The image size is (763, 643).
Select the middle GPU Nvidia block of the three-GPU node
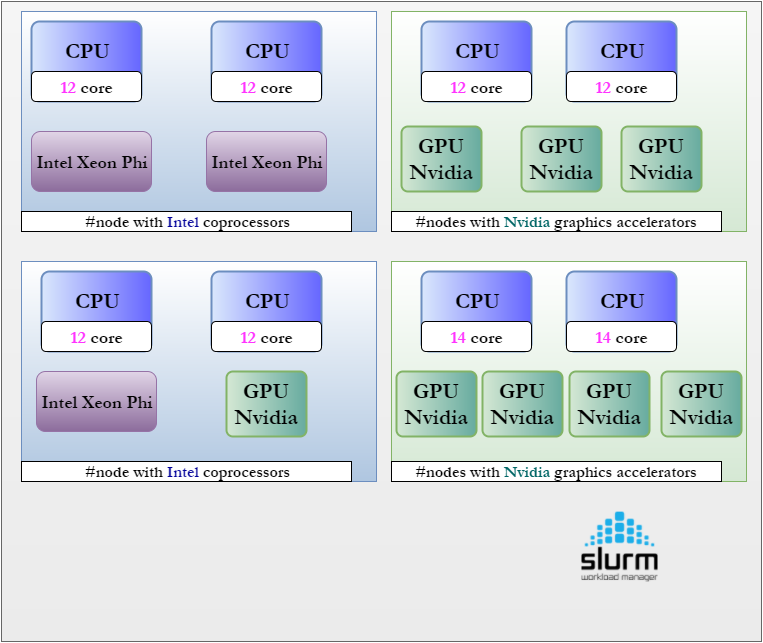(561, 159)
